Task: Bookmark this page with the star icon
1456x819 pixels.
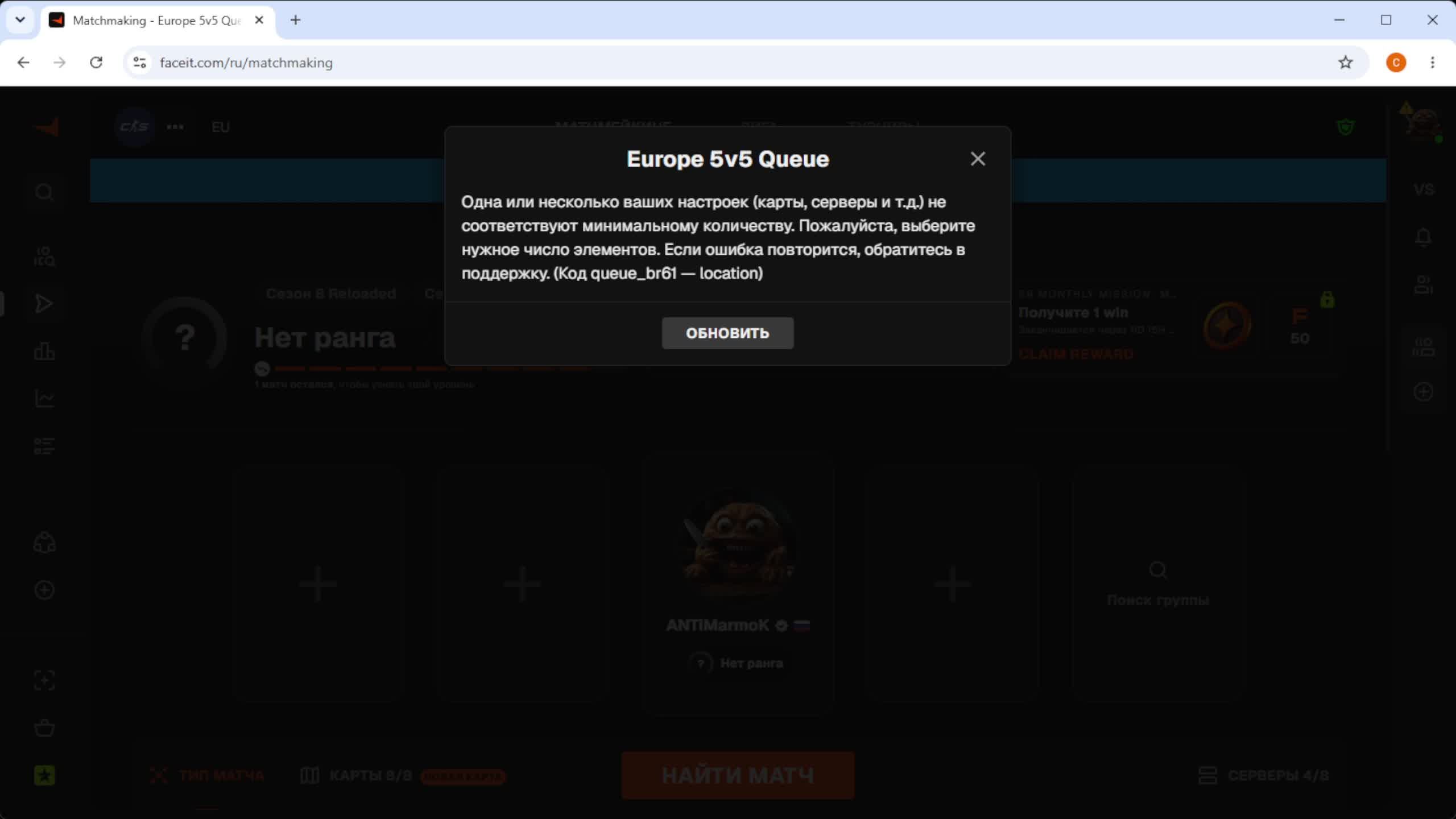Action: [x=1346, y=63]
